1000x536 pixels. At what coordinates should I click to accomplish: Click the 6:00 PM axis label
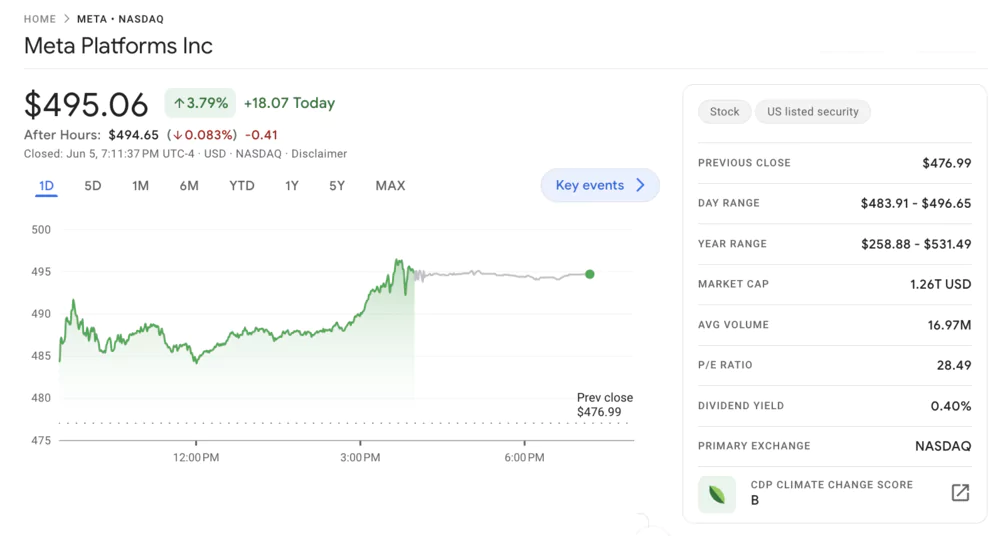[524, 458]
